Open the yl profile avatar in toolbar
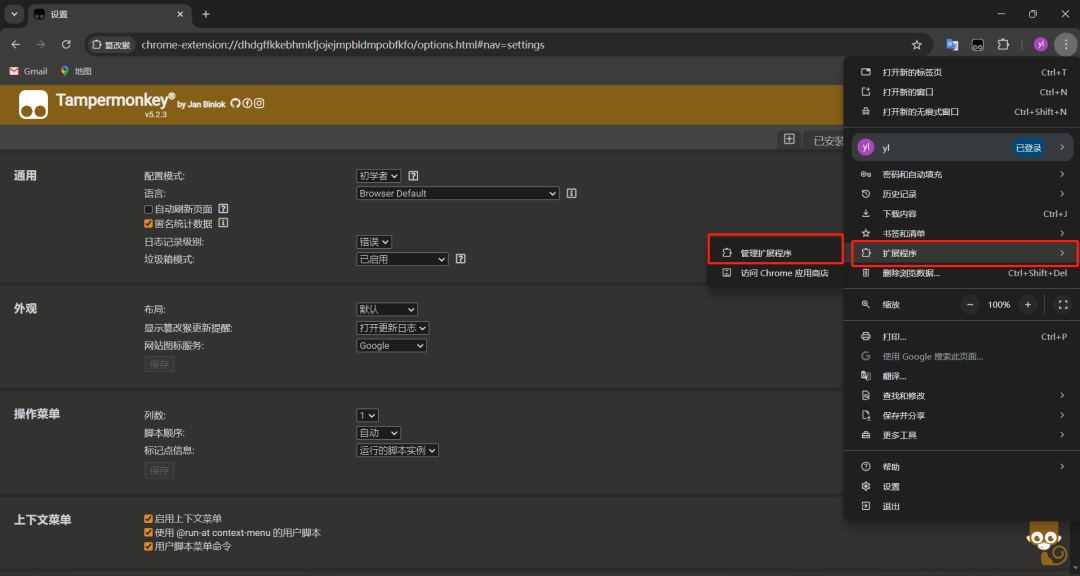This screenshot has height=576, width=1080. click(1041, 45)
